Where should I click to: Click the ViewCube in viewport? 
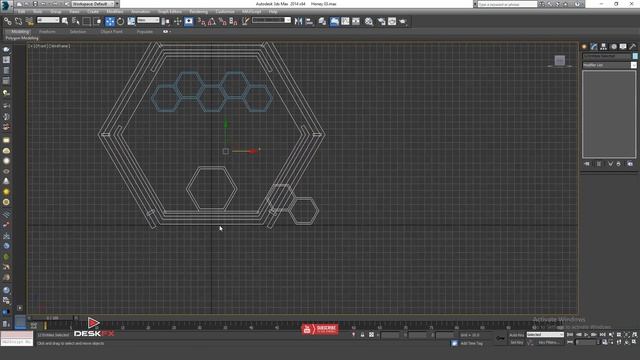560,61
